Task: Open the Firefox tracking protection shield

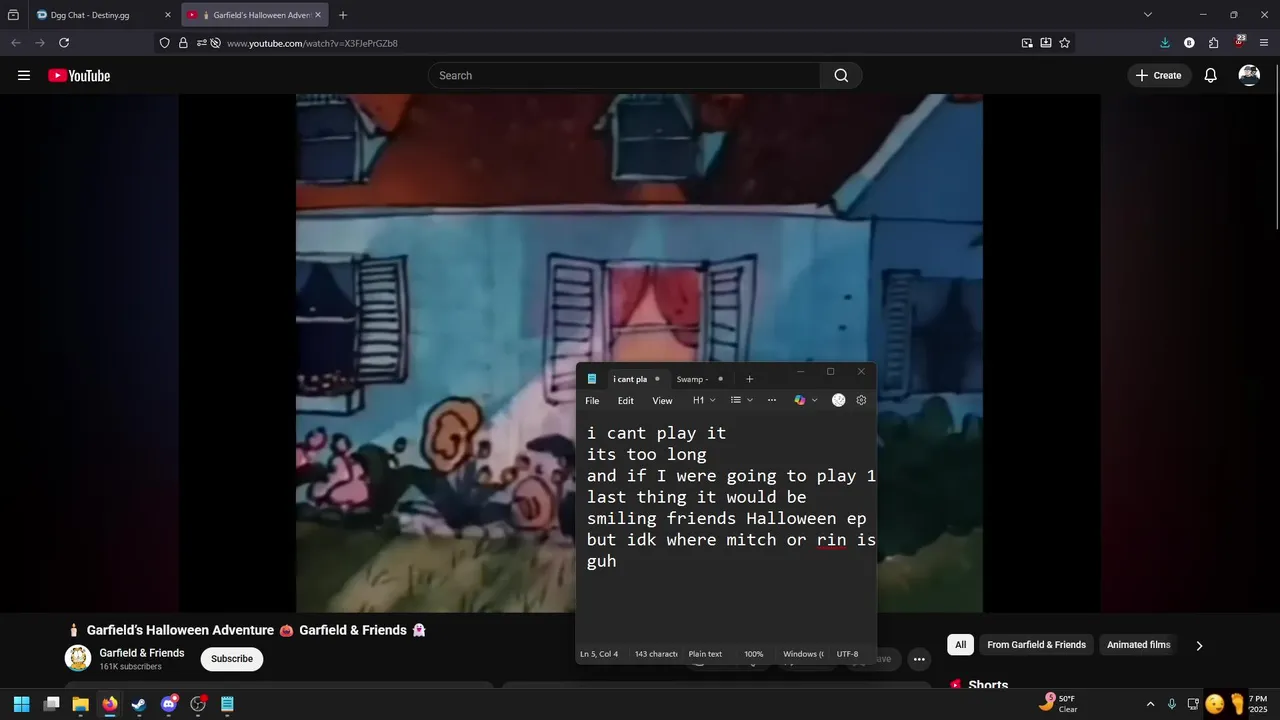Action: pyautogui.click(x=165, y=43)
